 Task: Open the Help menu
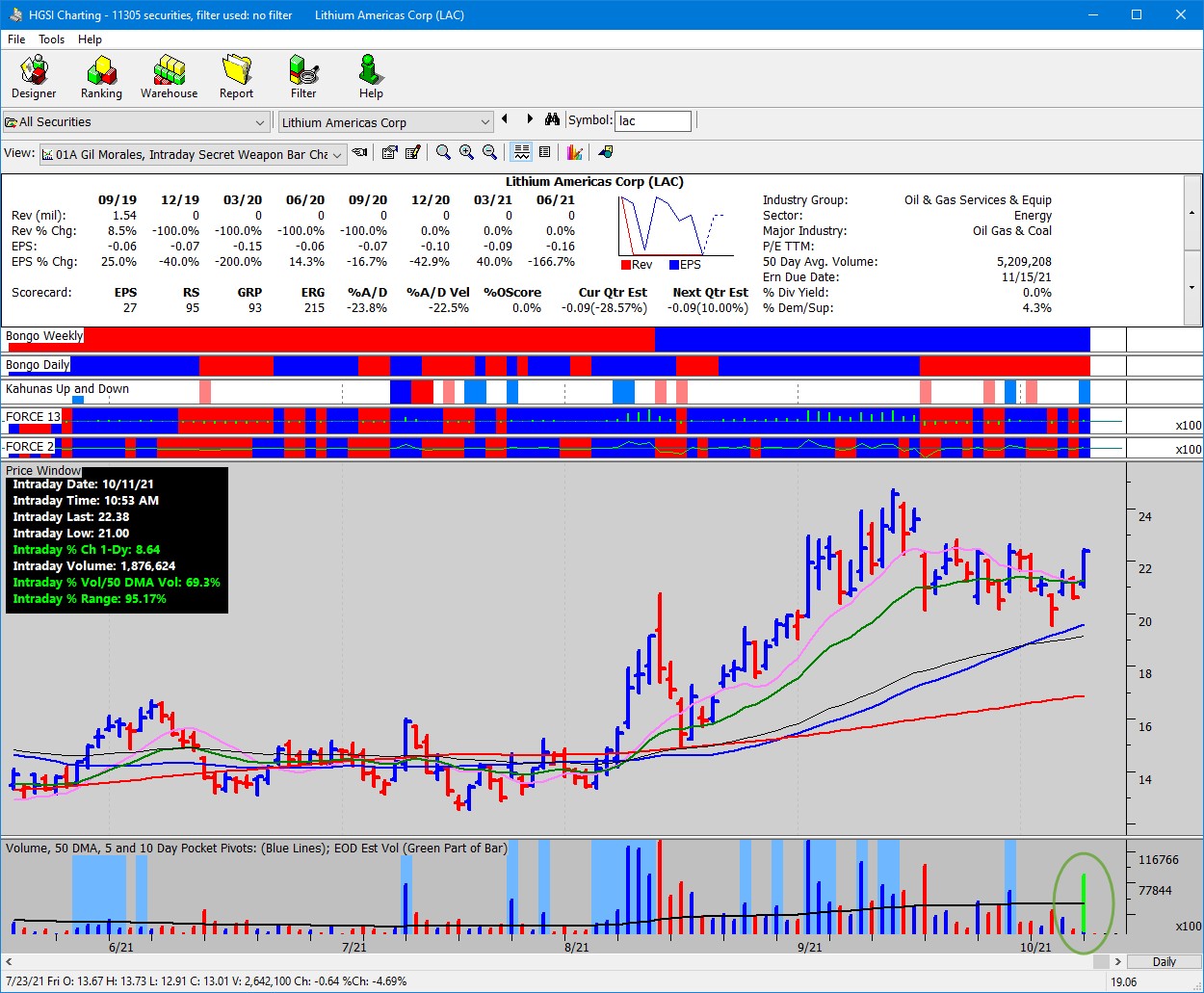[x=90, y=39]
